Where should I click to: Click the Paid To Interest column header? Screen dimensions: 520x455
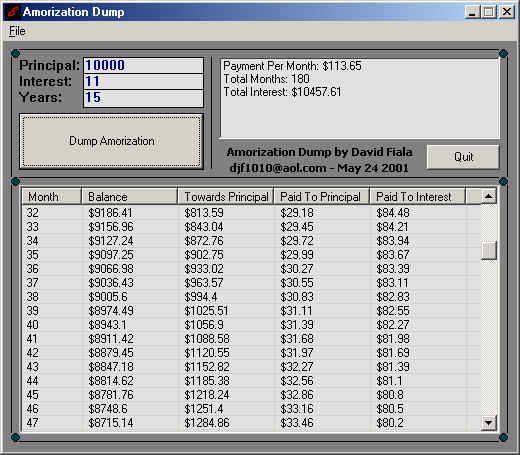[x=417, y=197]
